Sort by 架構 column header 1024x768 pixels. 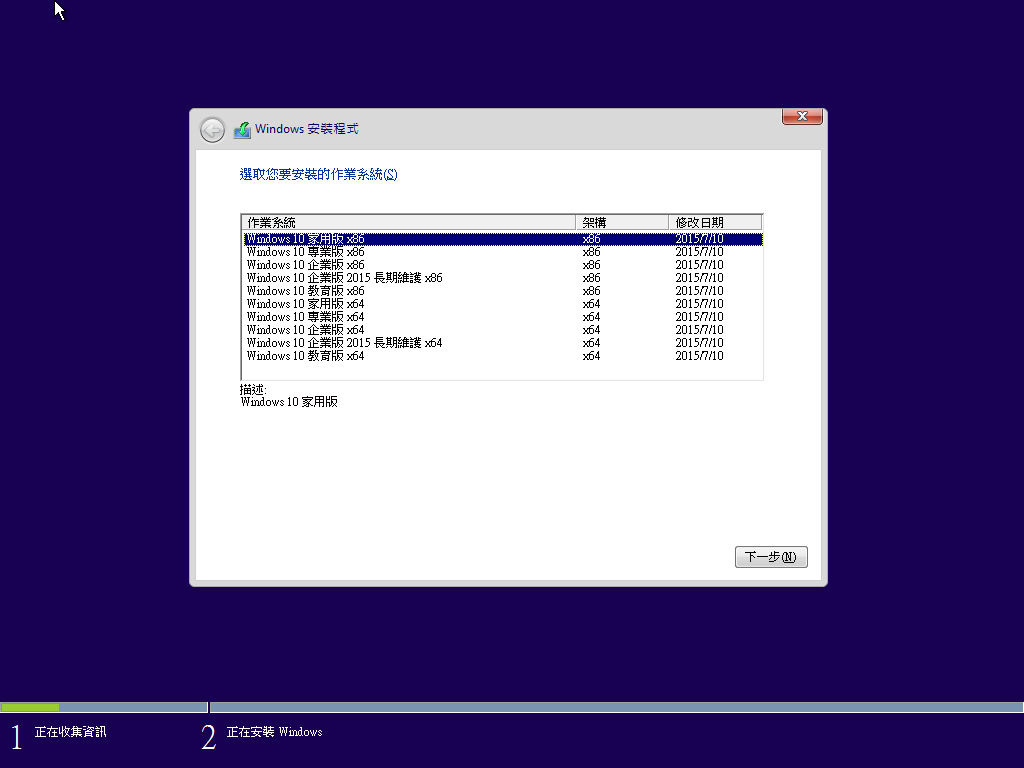pyautogui.click(x=621, y=222)
